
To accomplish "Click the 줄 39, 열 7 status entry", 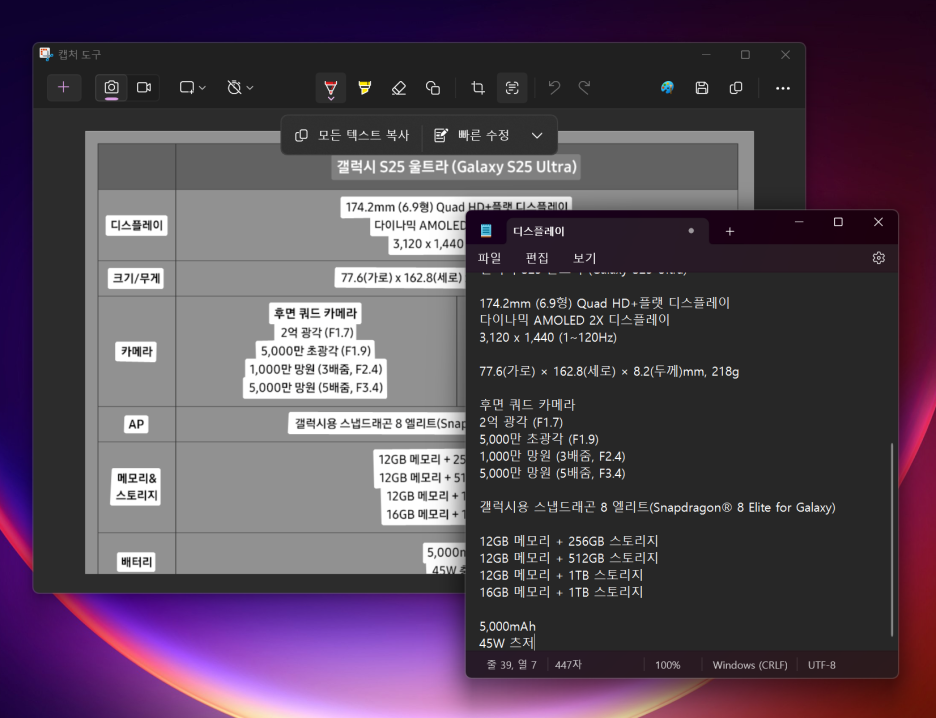I will coord(512,665).
